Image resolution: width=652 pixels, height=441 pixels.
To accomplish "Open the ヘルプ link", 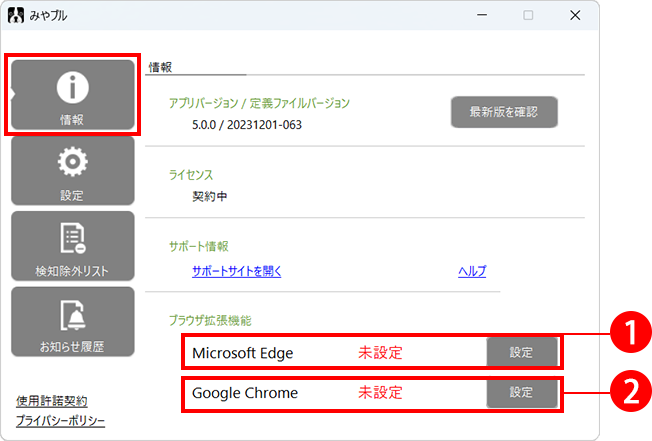I will (x=471, y=271).
